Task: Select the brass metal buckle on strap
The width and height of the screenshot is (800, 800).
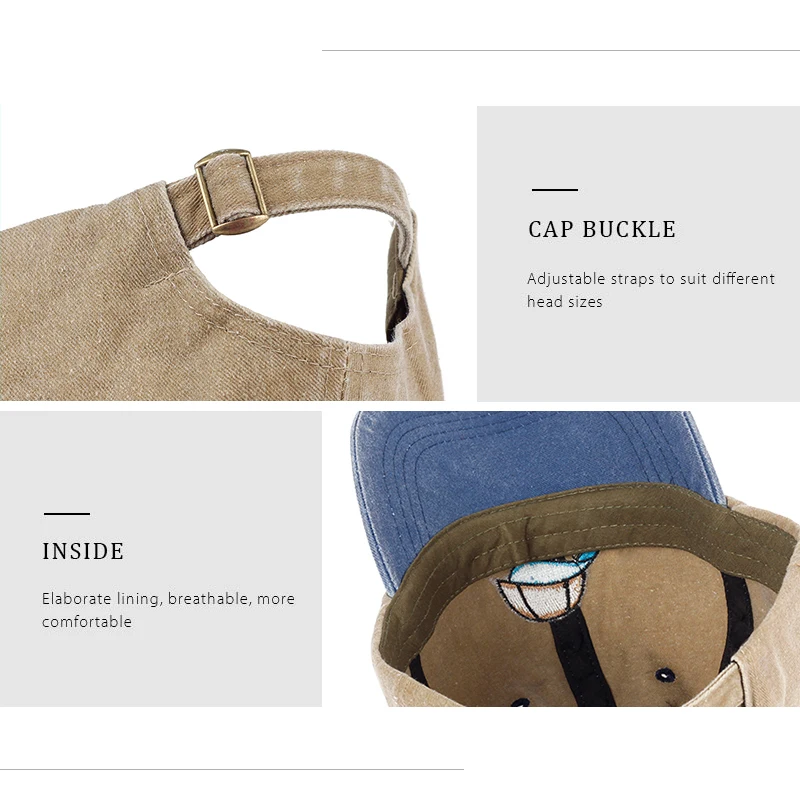Action: point(231,192)
